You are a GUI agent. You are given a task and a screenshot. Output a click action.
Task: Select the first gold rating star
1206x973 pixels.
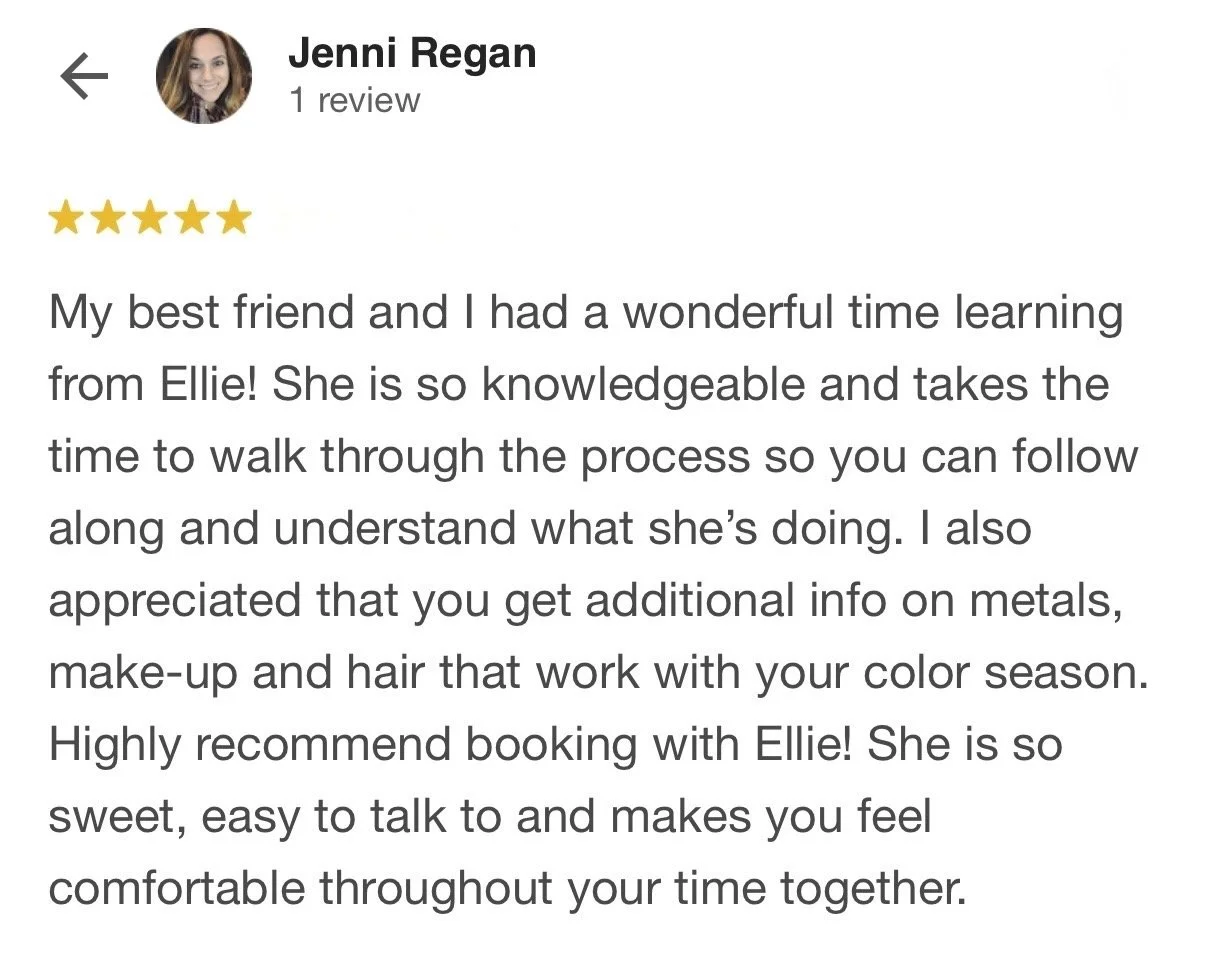click(x=65, y=216)
